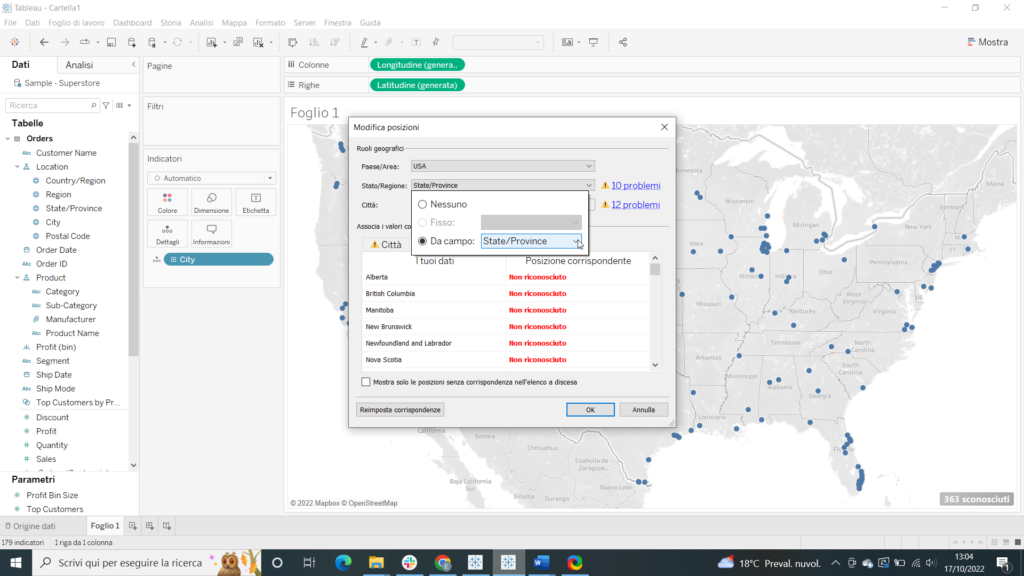This screenshot has height=576, width=1024.
Task: Open the Da campo field dropdown
Action: [x=578, y=241]
